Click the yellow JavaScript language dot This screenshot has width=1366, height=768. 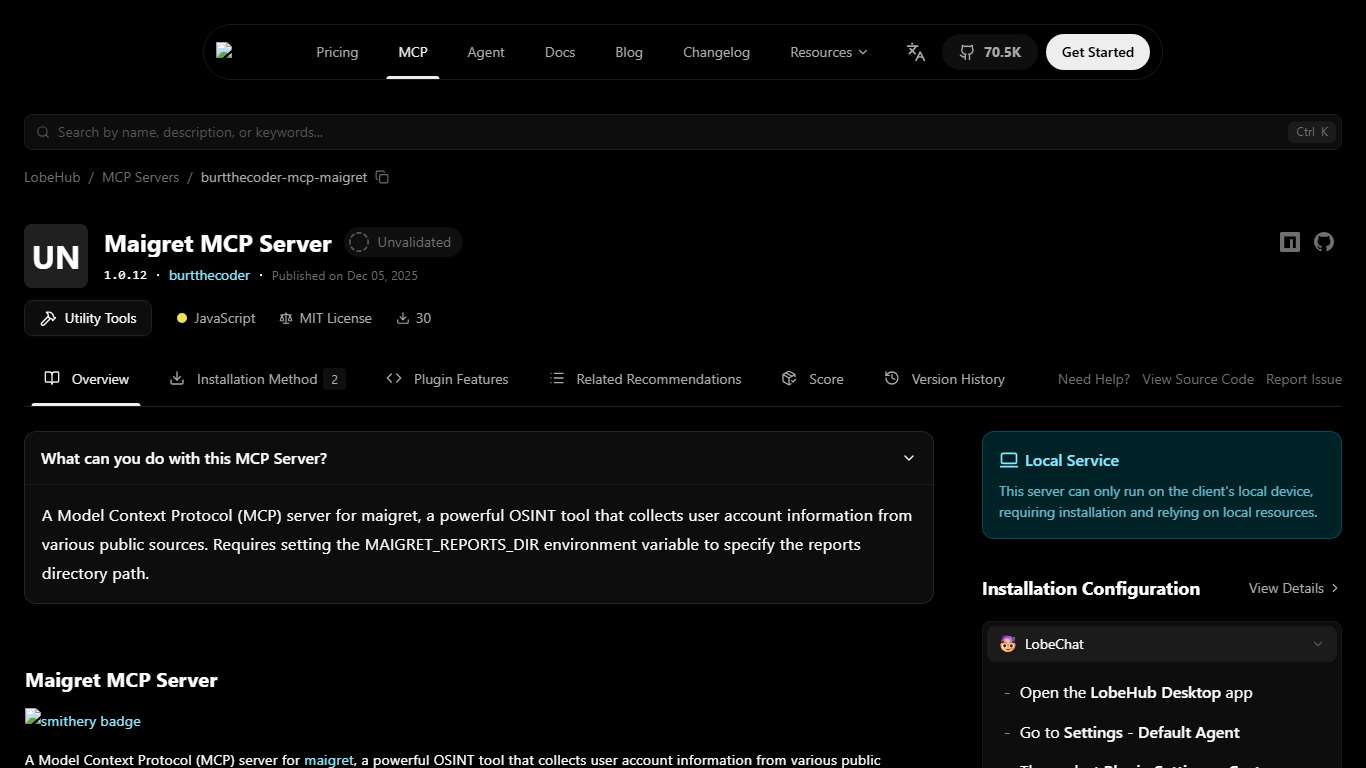coord(181,318)
